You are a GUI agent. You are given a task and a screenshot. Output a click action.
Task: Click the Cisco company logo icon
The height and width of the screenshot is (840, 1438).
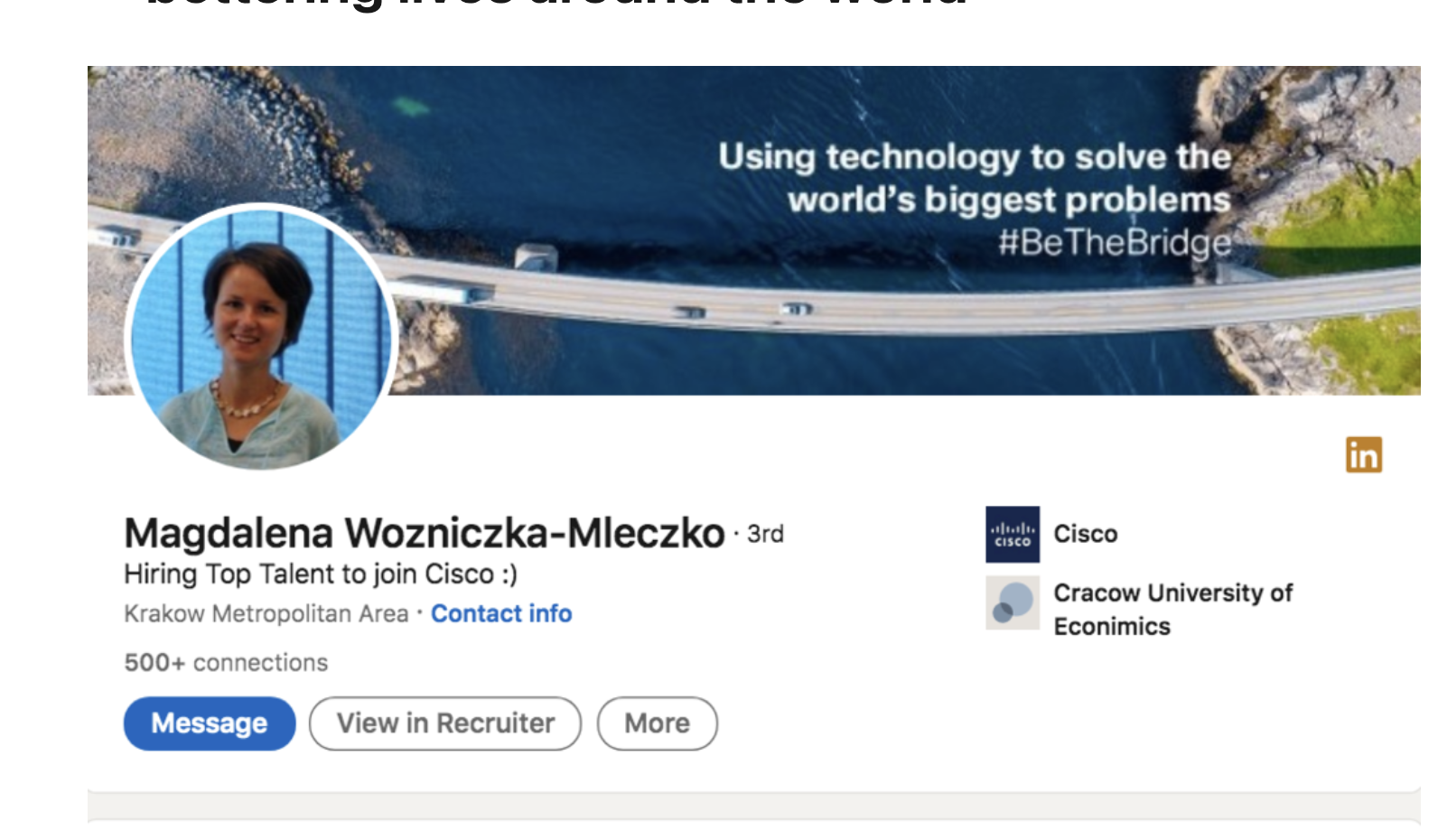(1012, 535)
